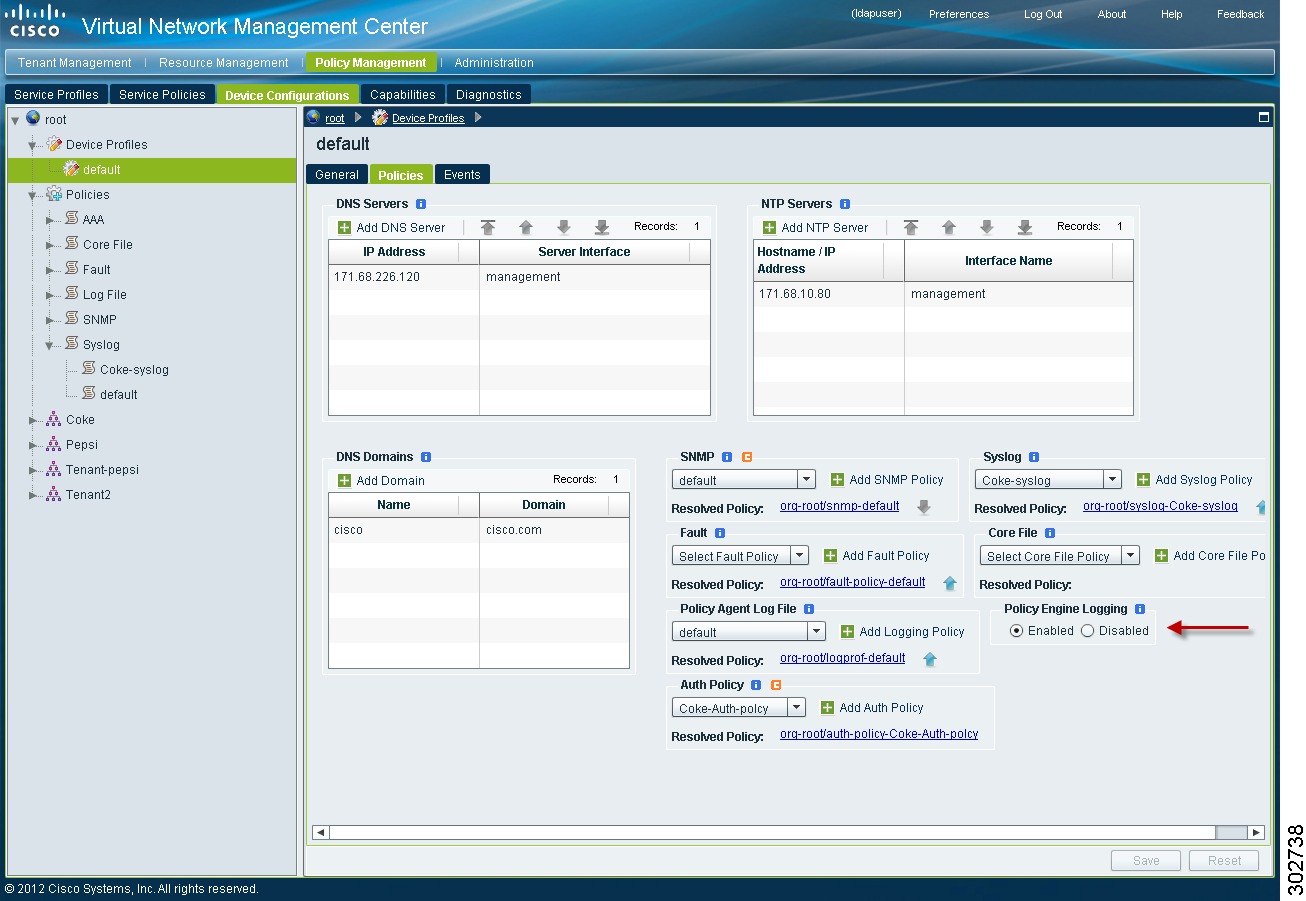Viewport: 1306px width, 901px height.
Task: Switch to the Events tab
Action: coord(462,175)
